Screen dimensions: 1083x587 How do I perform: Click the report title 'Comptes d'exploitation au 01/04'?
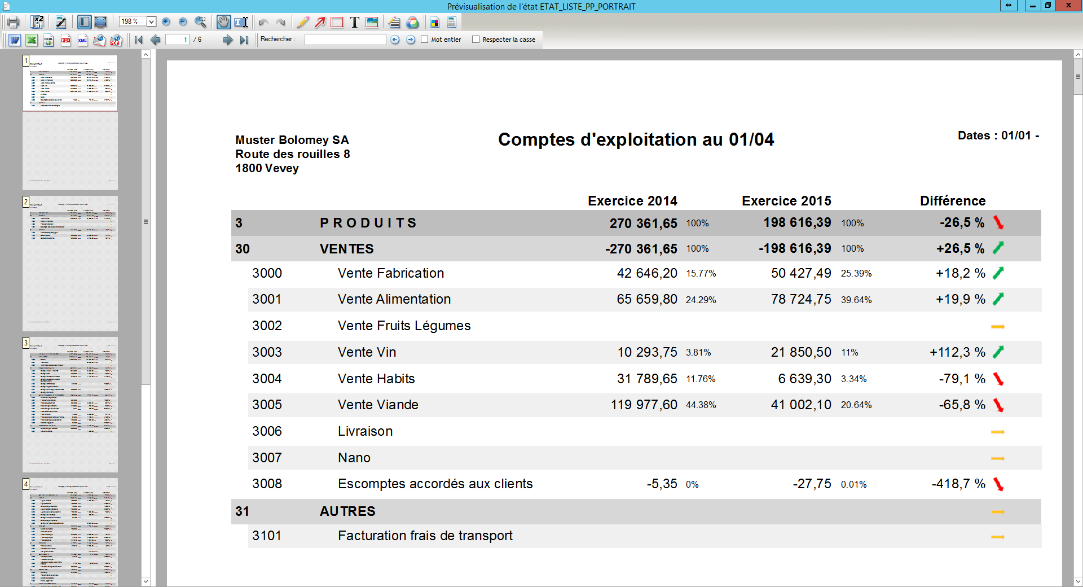click(636, 139)
